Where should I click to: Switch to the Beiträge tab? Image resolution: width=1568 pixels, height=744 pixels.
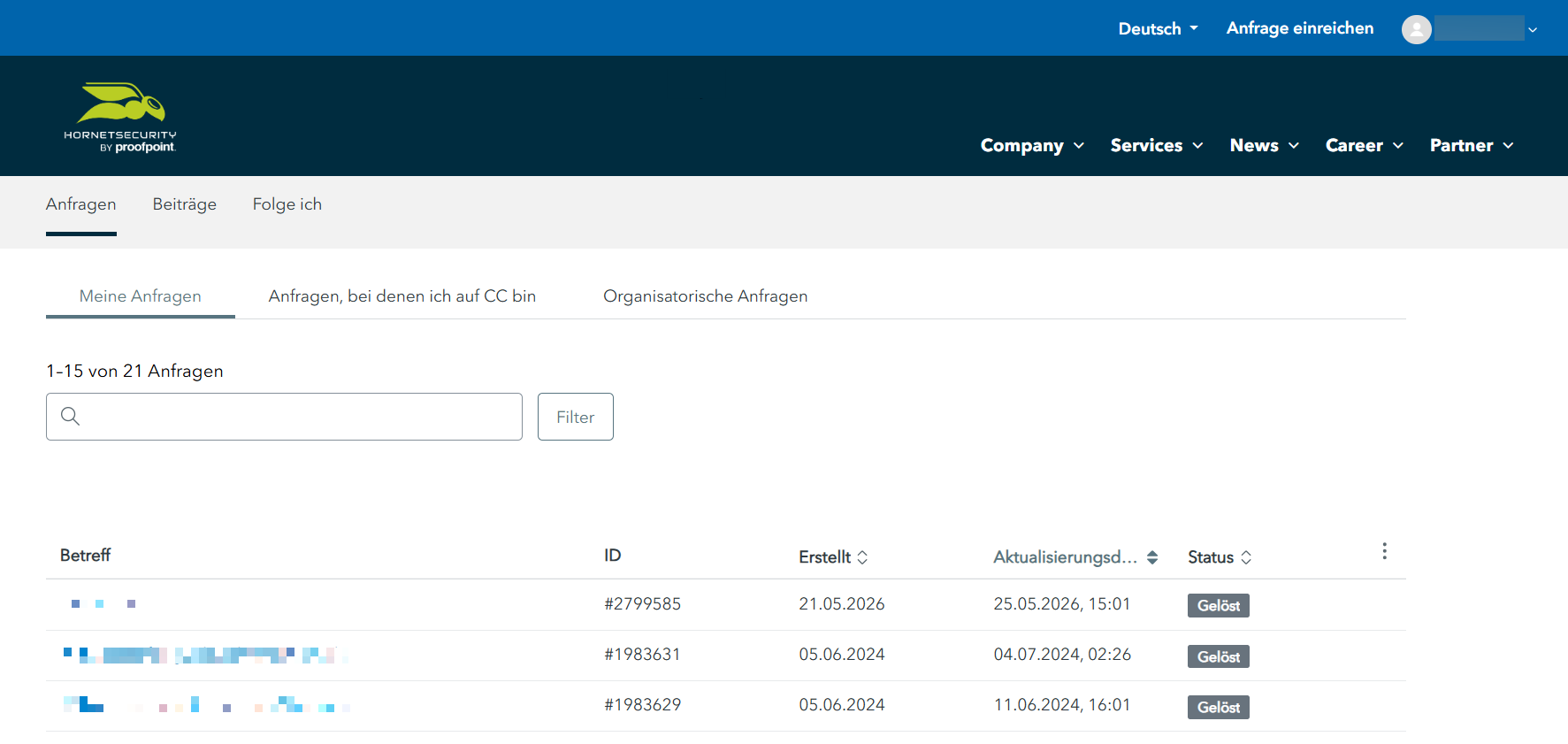(x=185, y=204)
